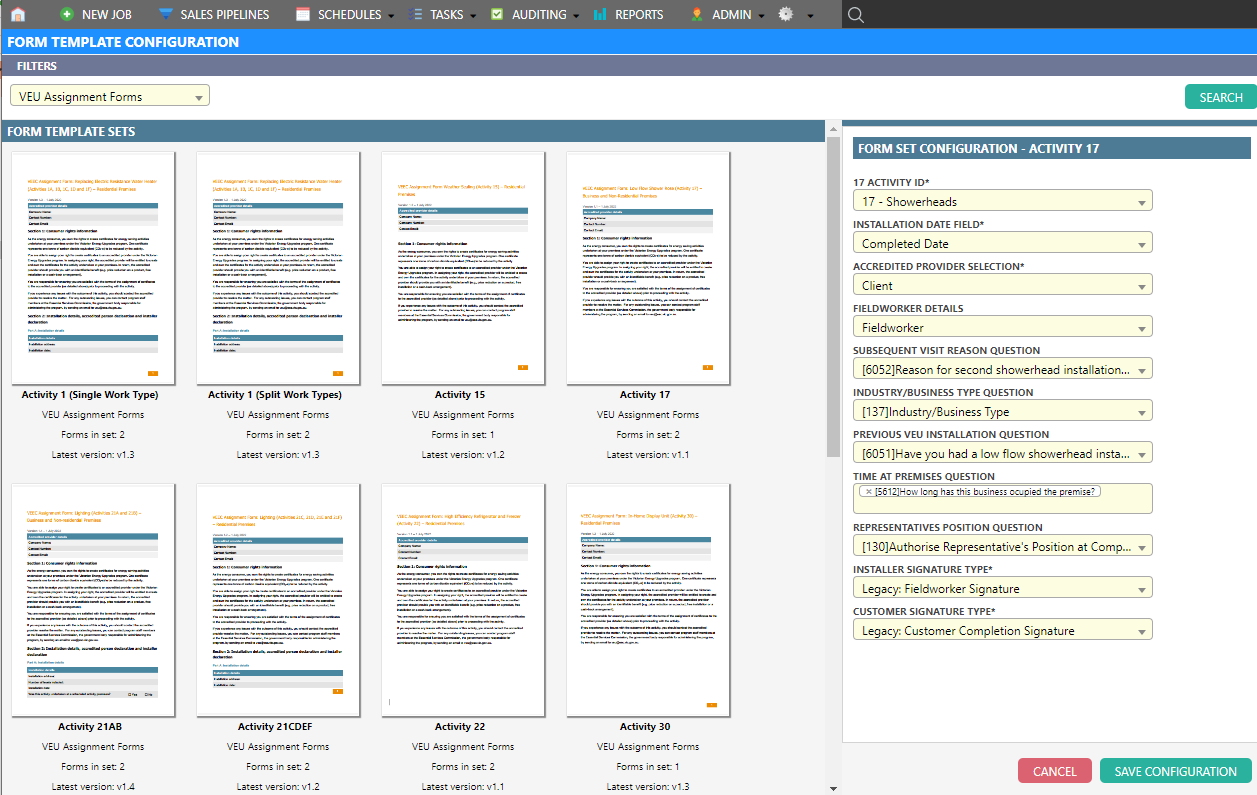
Task: Select the Activity 22 form thumbnail
Action: [460, 600]
